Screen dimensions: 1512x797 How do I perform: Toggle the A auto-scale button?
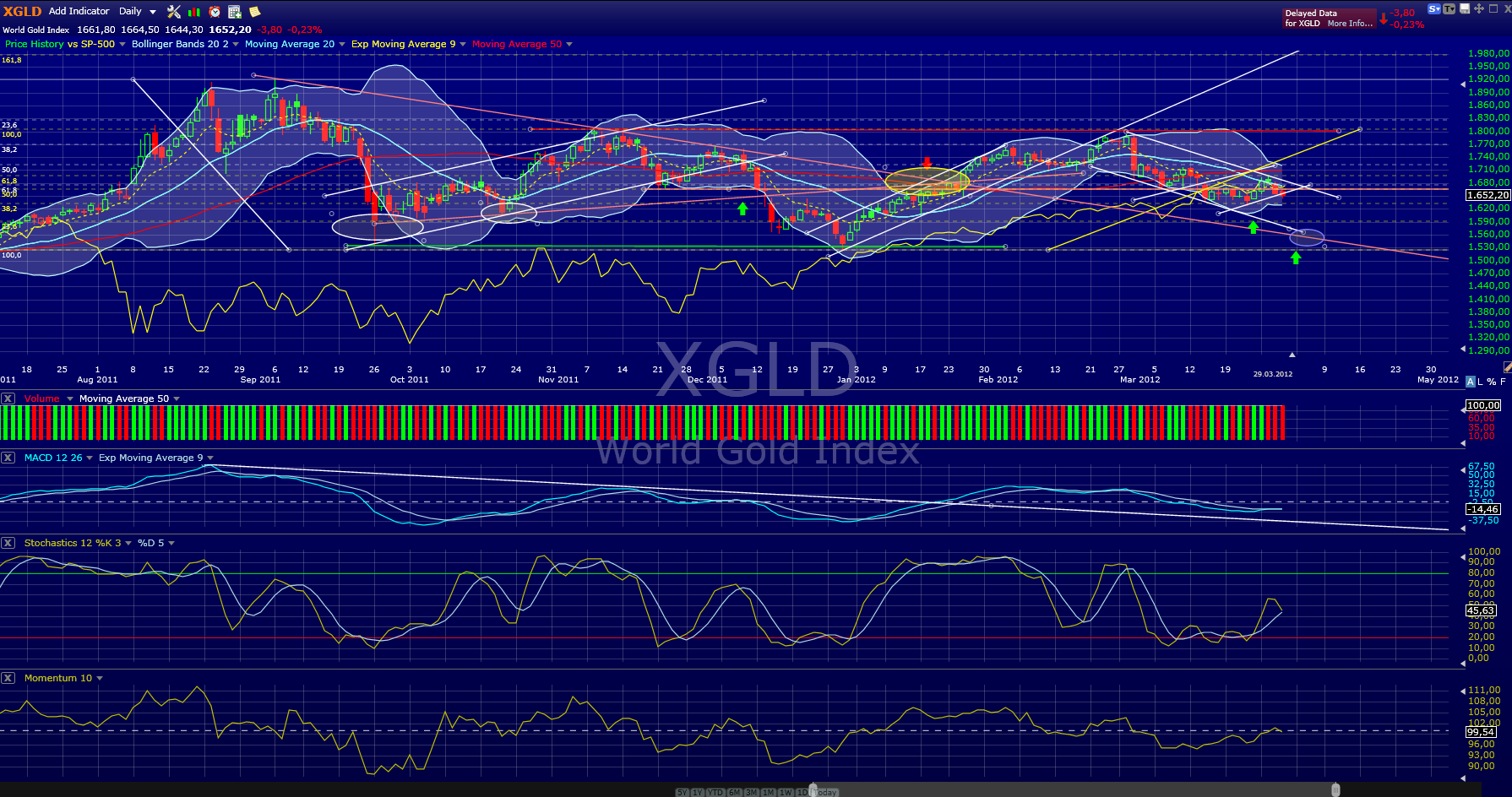click(1471, 382)
